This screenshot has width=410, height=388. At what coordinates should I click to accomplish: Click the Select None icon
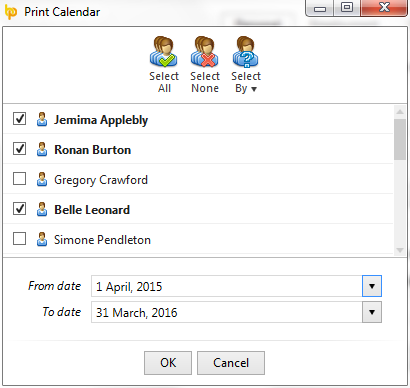tap(205, 52)
